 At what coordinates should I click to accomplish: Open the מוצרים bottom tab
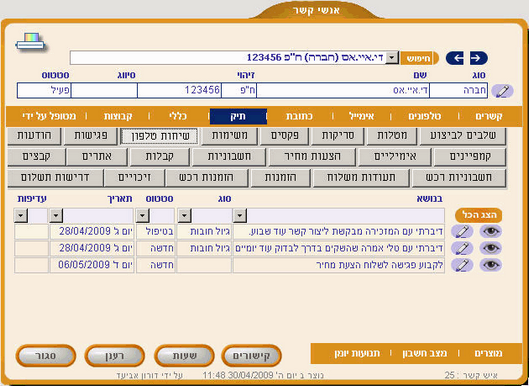coord(488,353)
